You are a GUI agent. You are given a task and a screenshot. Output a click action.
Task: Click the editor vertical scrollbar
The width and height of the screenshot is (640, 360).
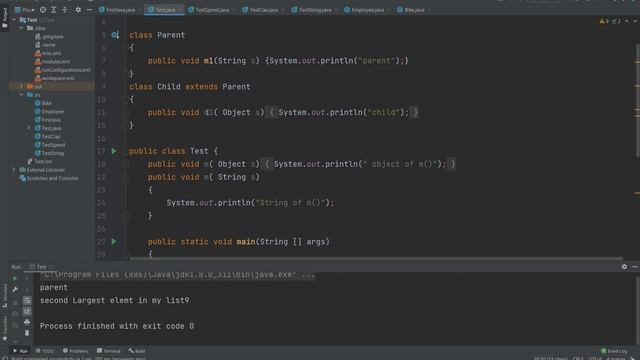point(638,100)
